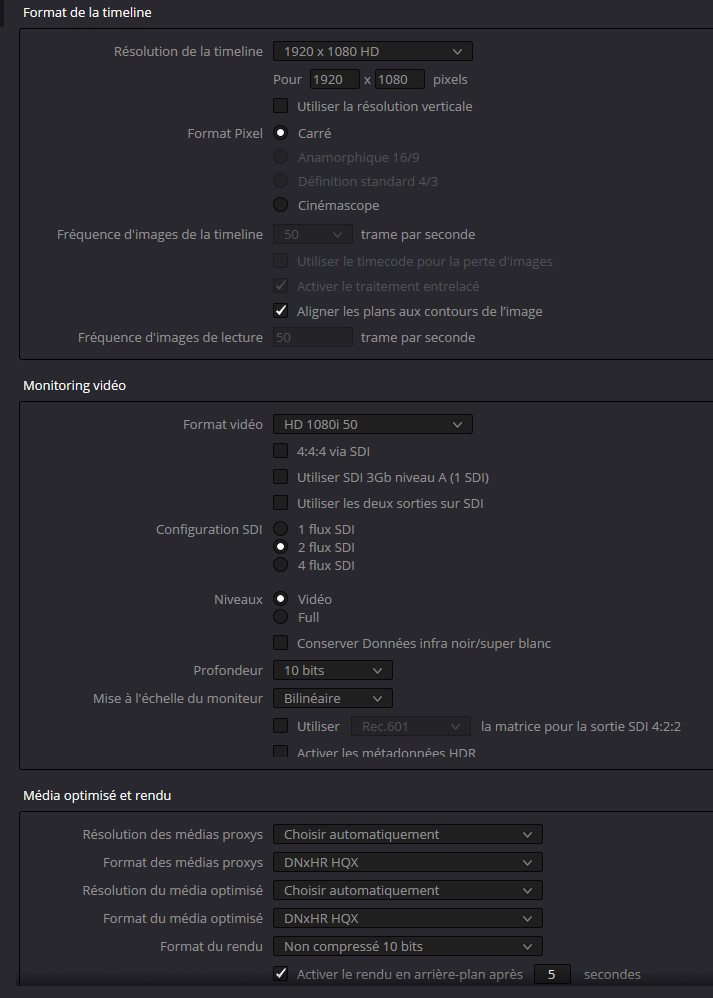The height and width of the screenshot is (998, 713).
Task: Enable Conserver Données infra noir/super blanc
Action: tap(280, 643)
